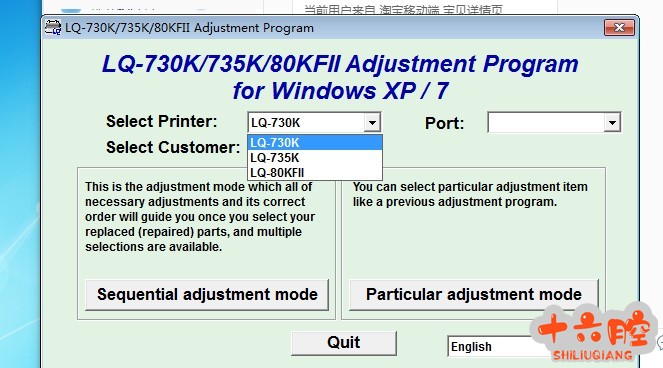Open the Port dropdown arrow
This screenshot has width=663, height=368.
(612, 123)
